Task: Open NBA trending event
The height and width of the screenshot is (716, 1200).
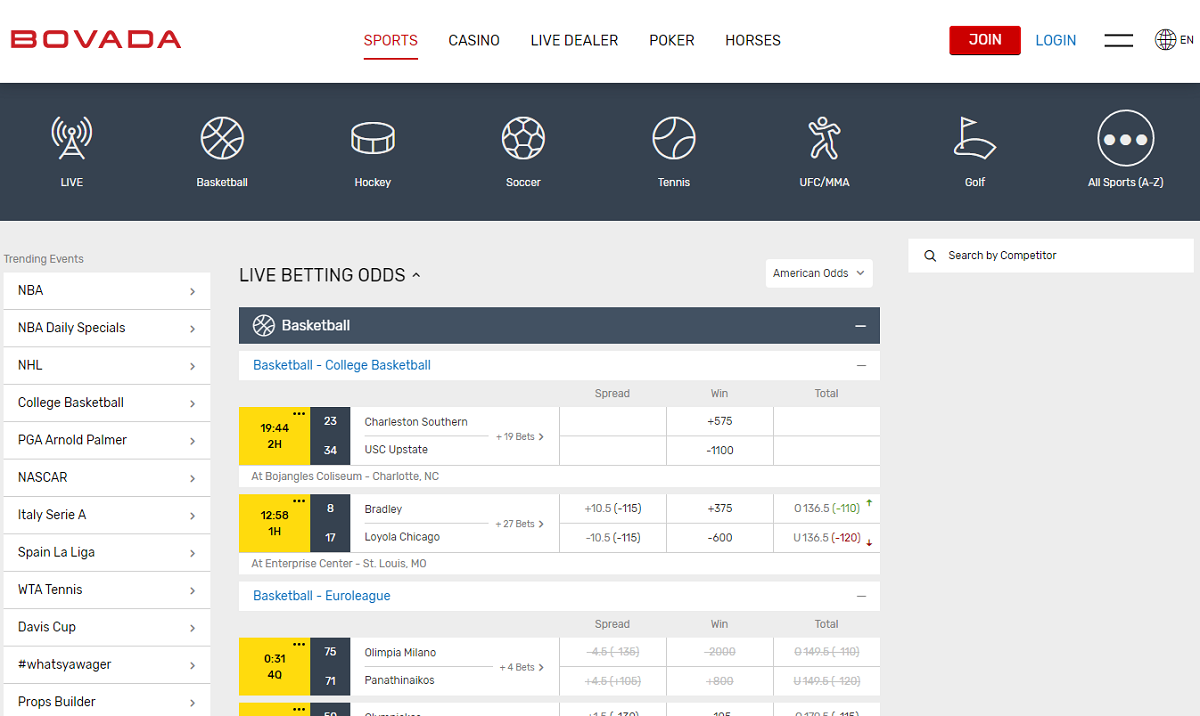Action: pyautogui.click(x=105, y=291)
